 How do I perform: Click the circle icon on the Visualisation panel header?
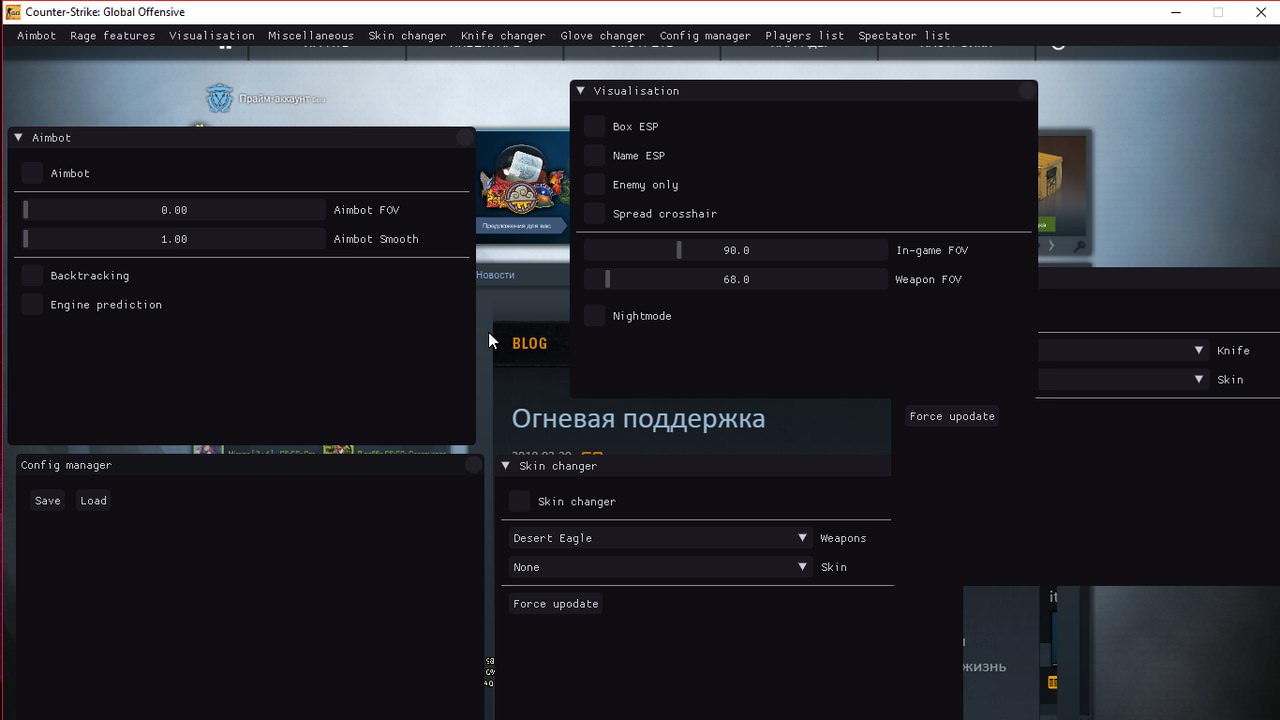[x=1026, y=91]
